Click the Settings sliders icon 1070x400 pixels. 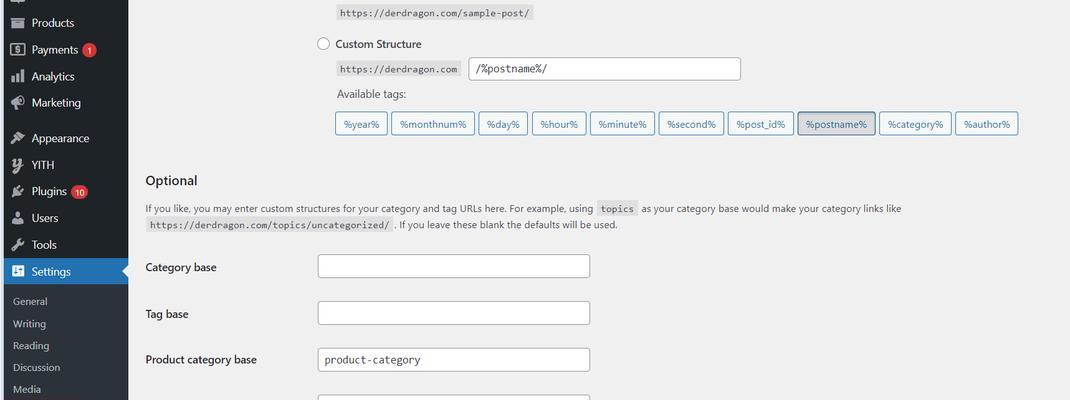pos(18,272)
